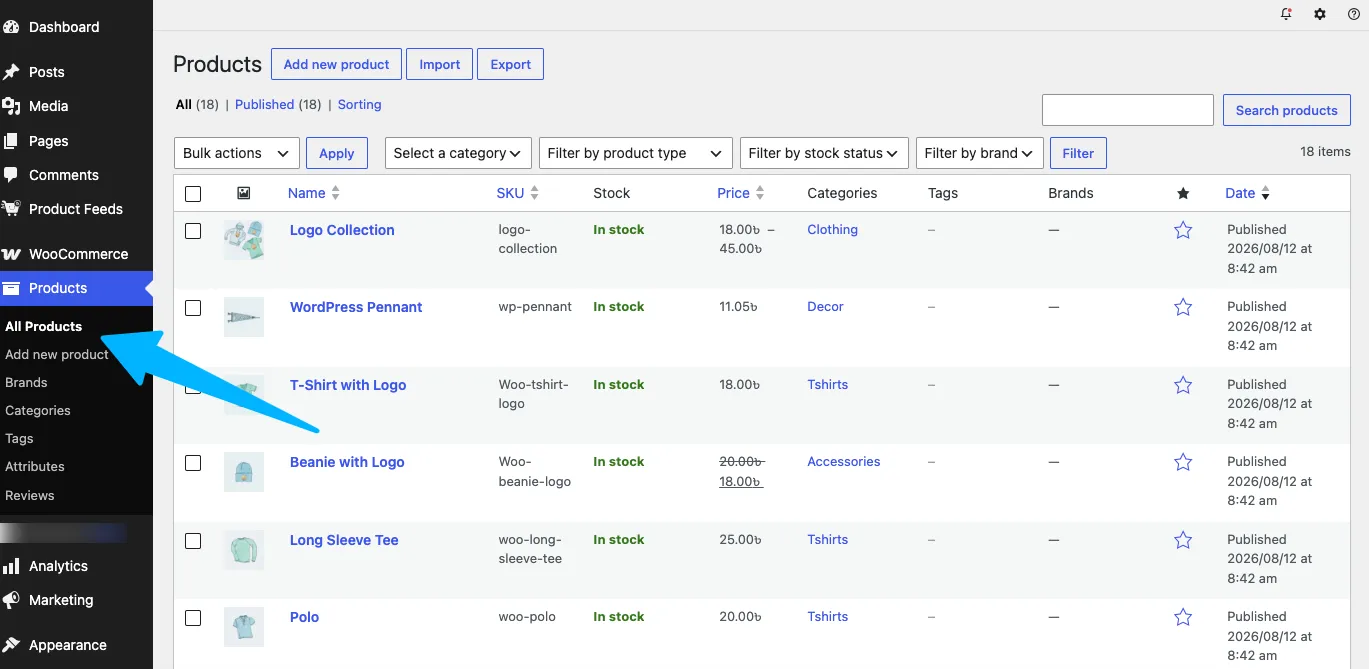Click the notifications bell icon in the top bar
The image size is (1369, 669).
coord(1286,14)
